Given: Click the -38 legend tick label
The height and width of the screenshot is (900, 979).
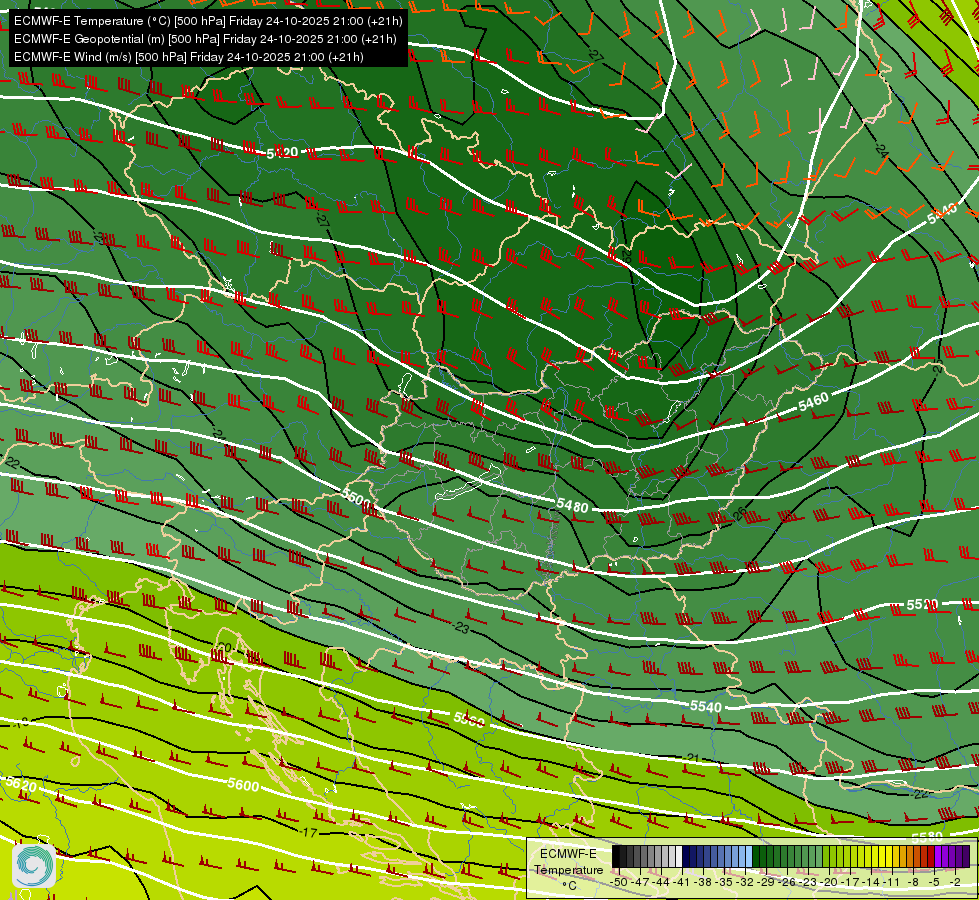Looking at the screenshot, I should tap(702, 882).
